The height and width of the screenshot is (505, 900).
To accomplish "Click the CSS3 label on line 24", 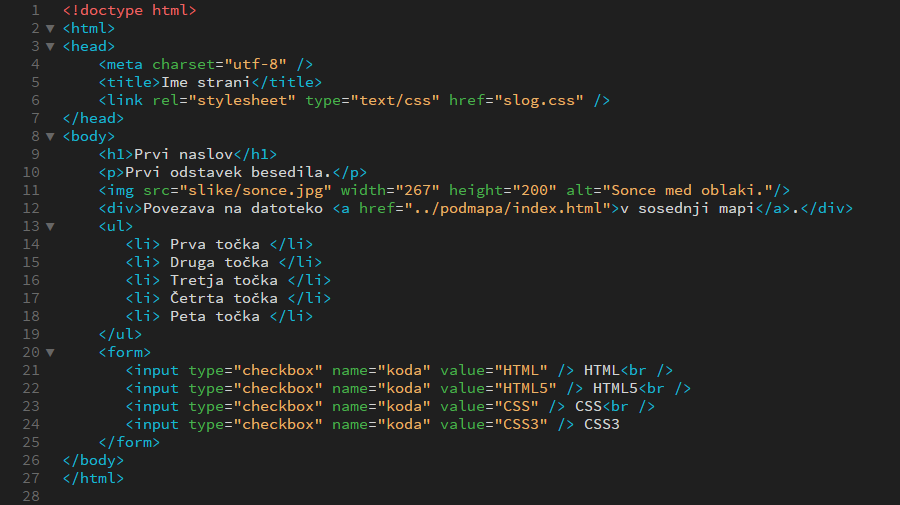I will (x=602, y=425).
